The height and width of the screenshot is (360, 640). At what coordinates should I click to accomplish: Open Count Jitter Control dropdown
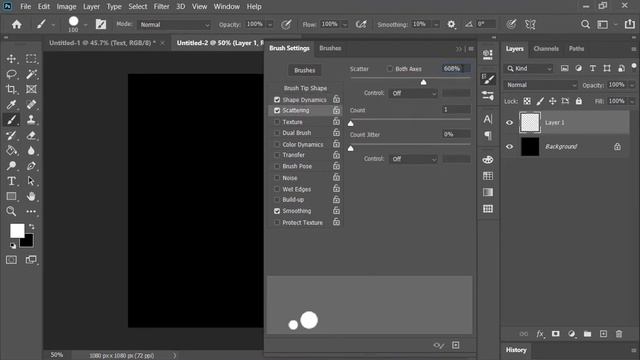(x=413, y=159)
